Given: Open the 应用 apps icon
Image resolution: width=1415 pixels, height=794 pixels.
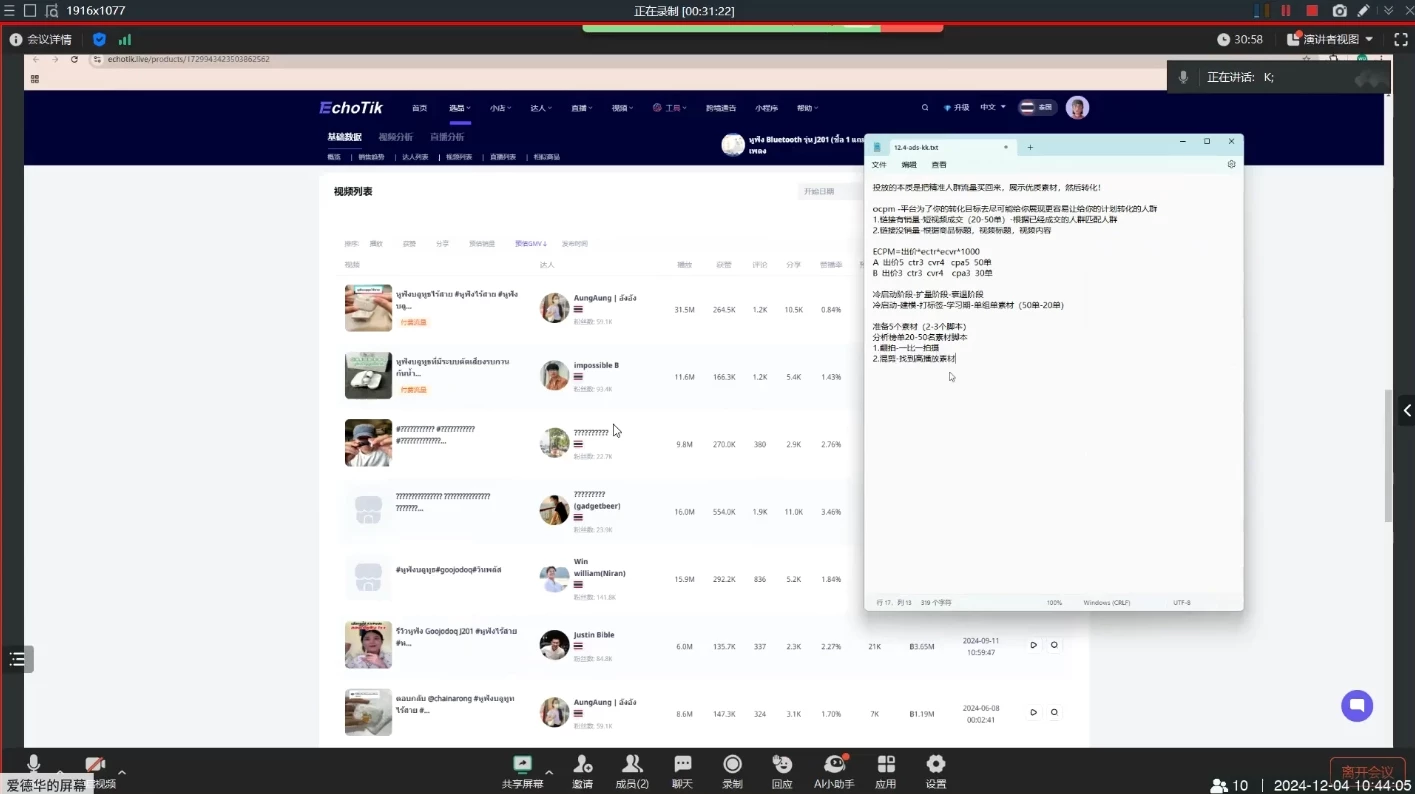Looking at the screenshot, I should point(885,765).
